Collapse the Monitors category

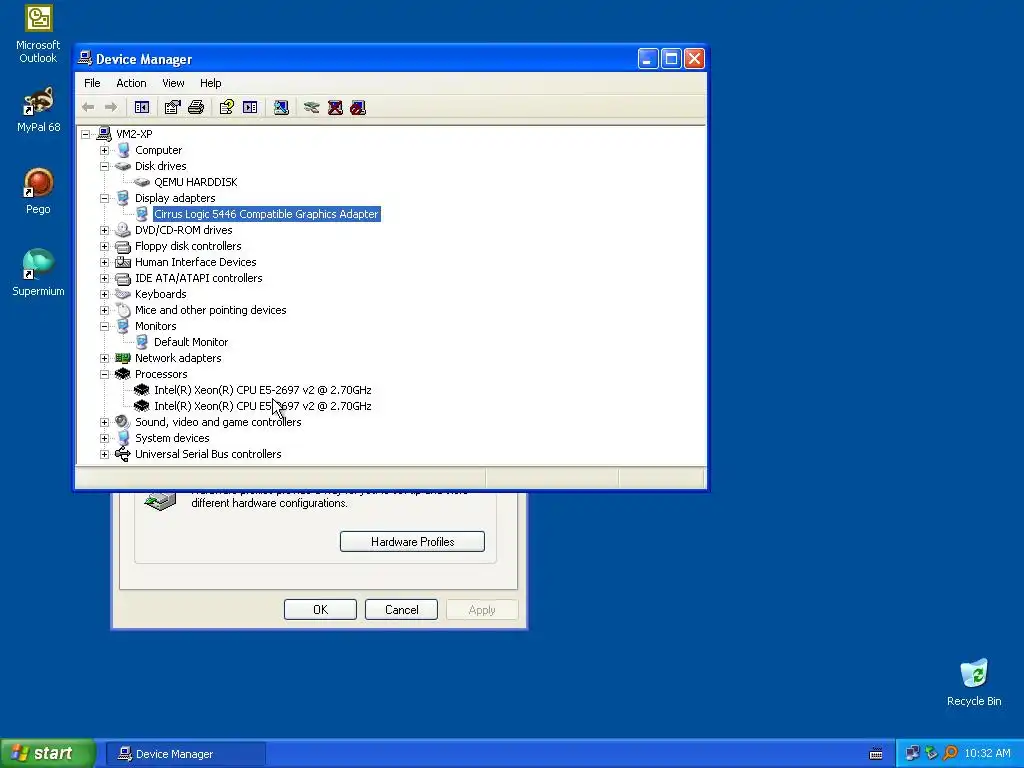click(104, 327)
